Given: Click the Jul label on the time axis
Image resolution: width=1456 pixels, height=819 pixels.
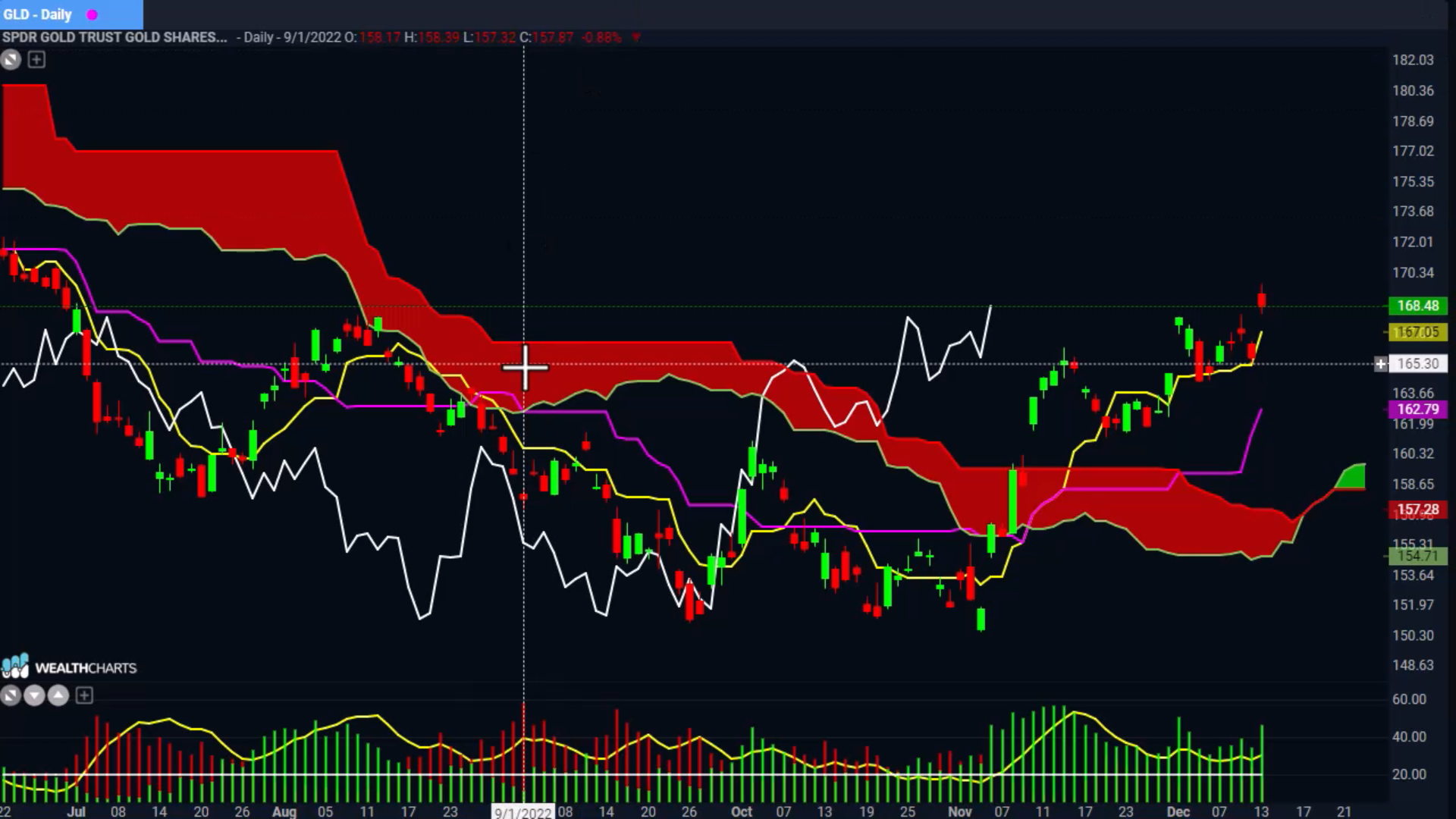Looking at the screenshot, I should (76, 811).
